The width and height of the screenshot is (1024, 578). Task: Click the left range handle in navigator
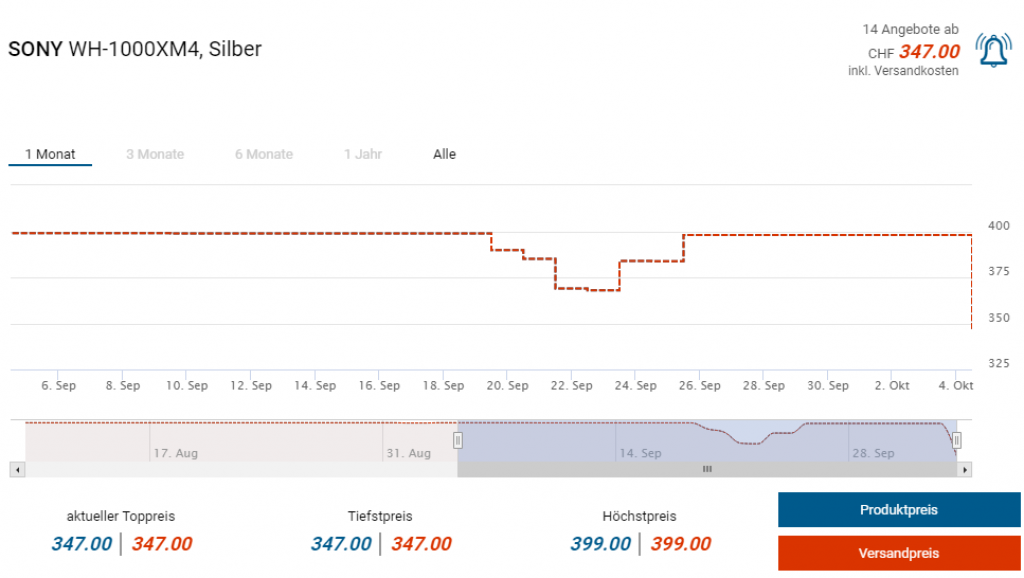[x=458, y=440]
